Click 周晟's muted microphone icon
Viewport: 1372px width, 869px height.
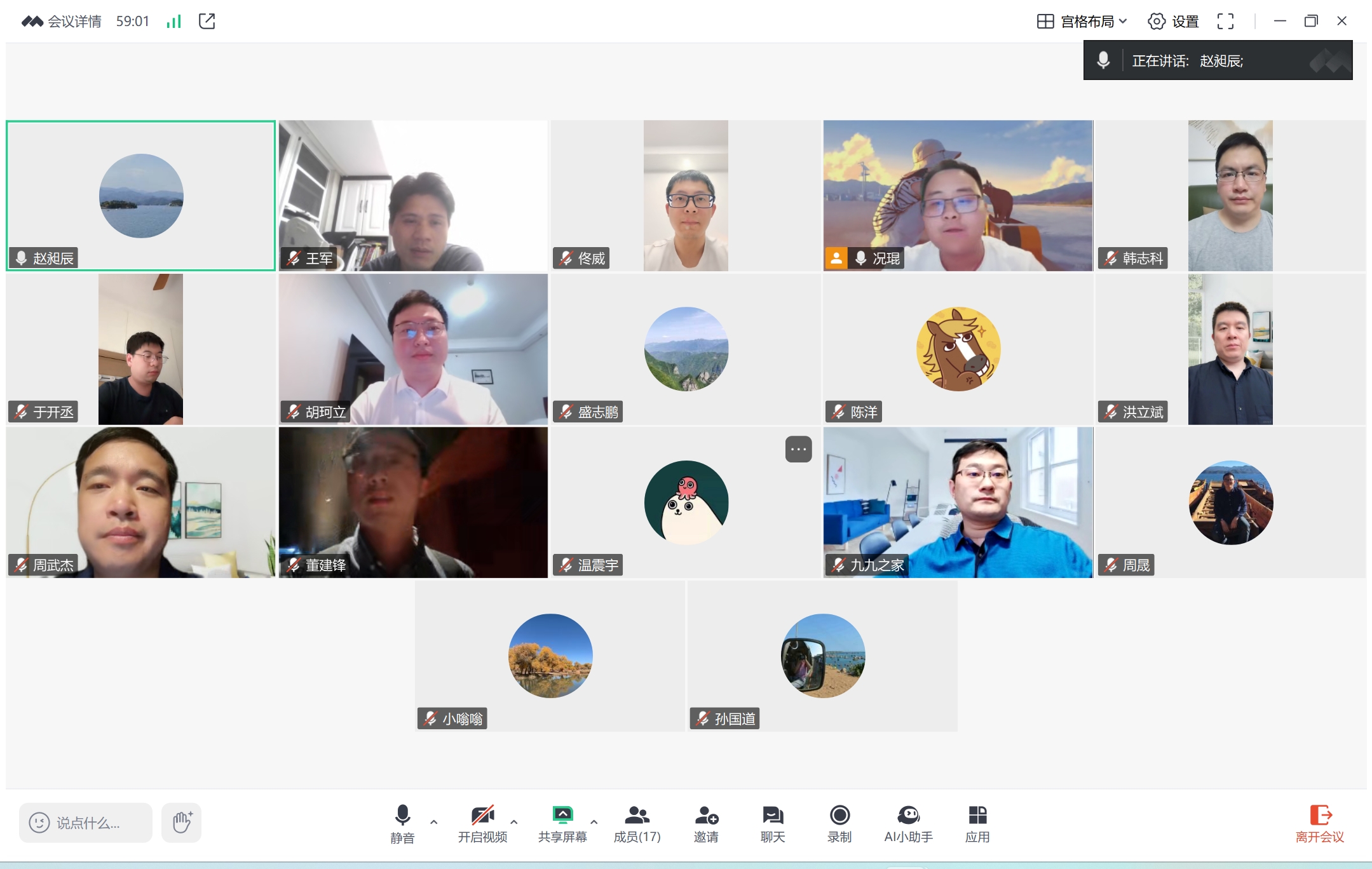[1110, 565]
